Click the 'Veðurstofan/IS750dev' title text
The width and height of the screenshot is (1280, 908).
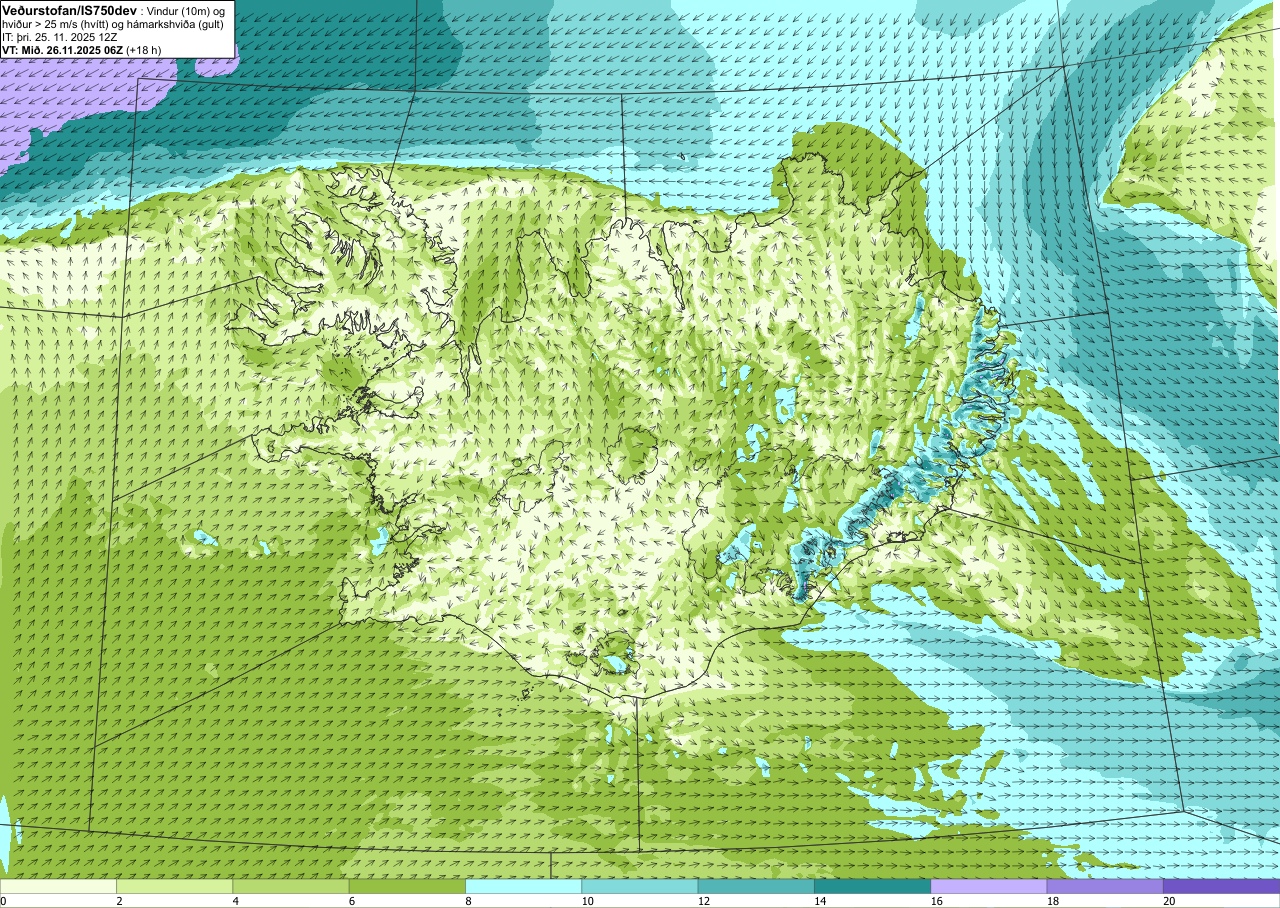click(x=70, y=10)
